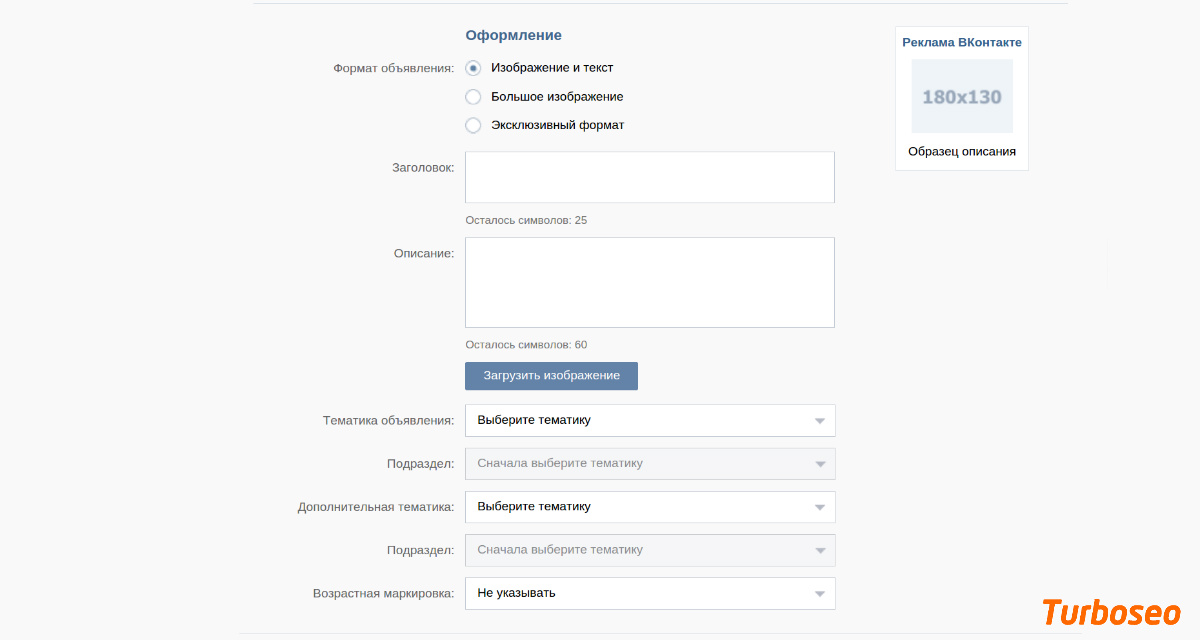Select the 'Изображение и текст' radio button
Screen dimensions: 1200x640
coord(473,68)
